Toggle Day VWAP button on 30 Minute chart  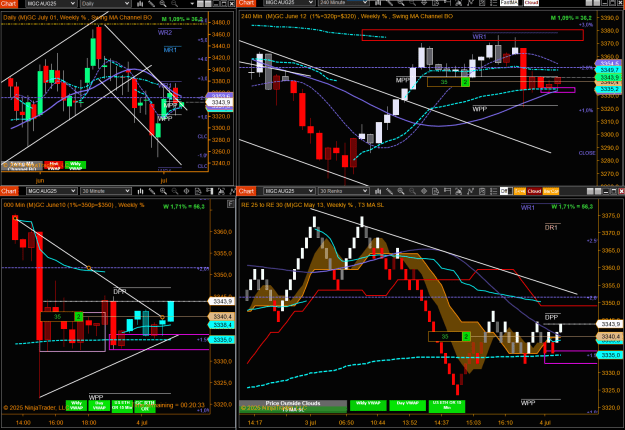point(99,406)
